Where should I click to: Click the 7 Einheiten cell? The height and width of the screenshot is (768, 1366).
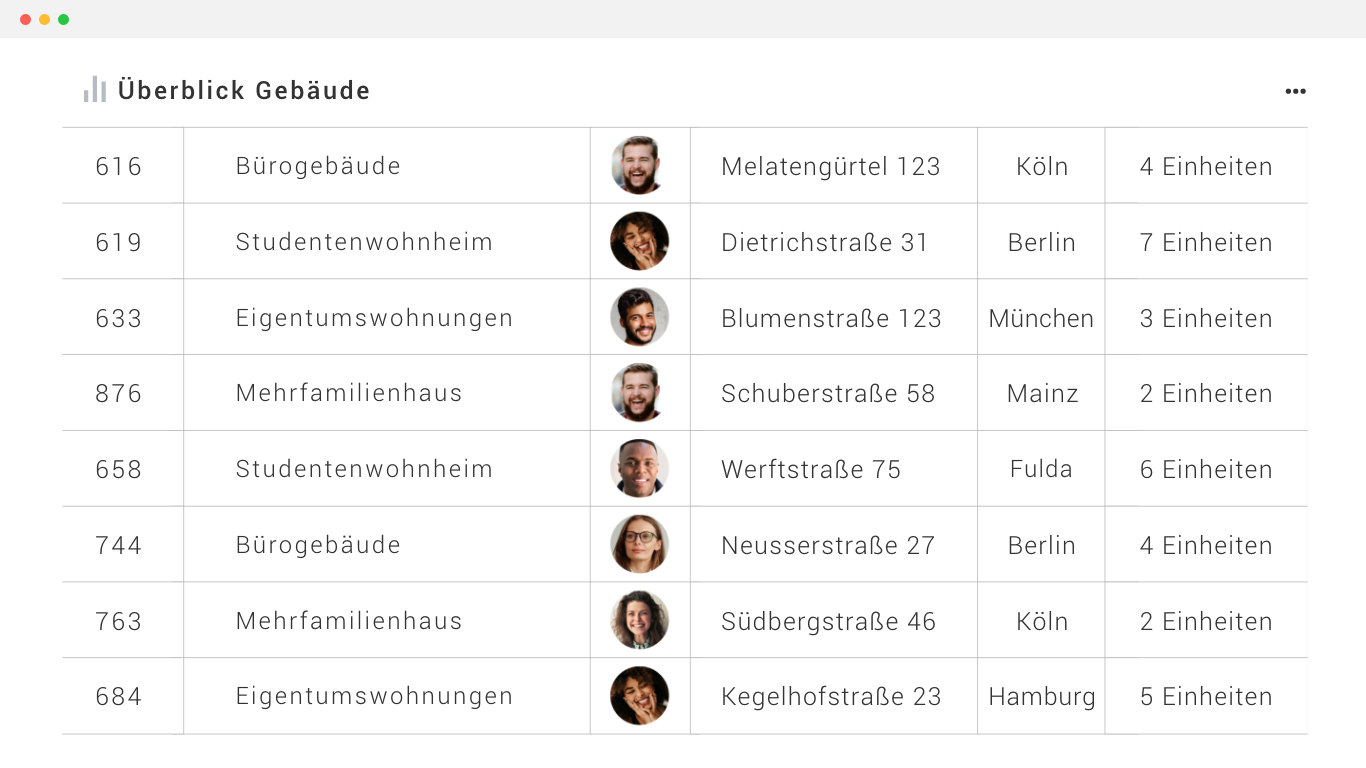click(1206, 242)
